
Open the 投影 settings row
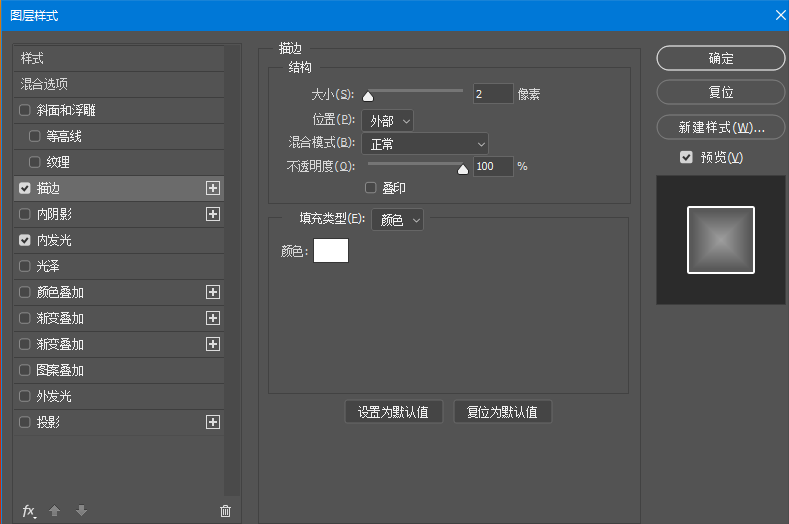(x=119, y=422)
